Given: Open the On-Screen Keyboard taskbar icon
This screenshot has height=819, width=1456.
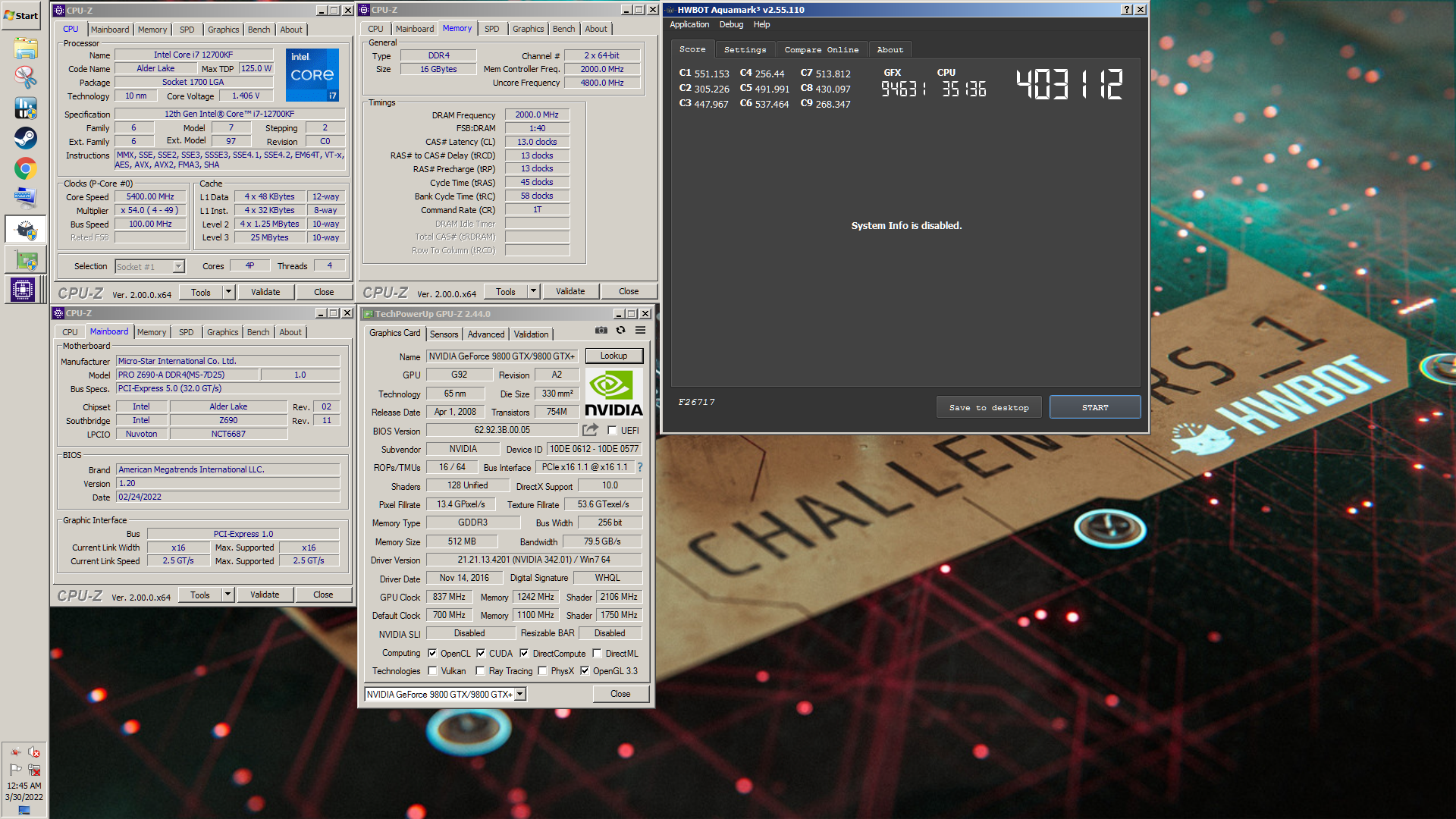Looking at the screenshot, I should (25, 198).
